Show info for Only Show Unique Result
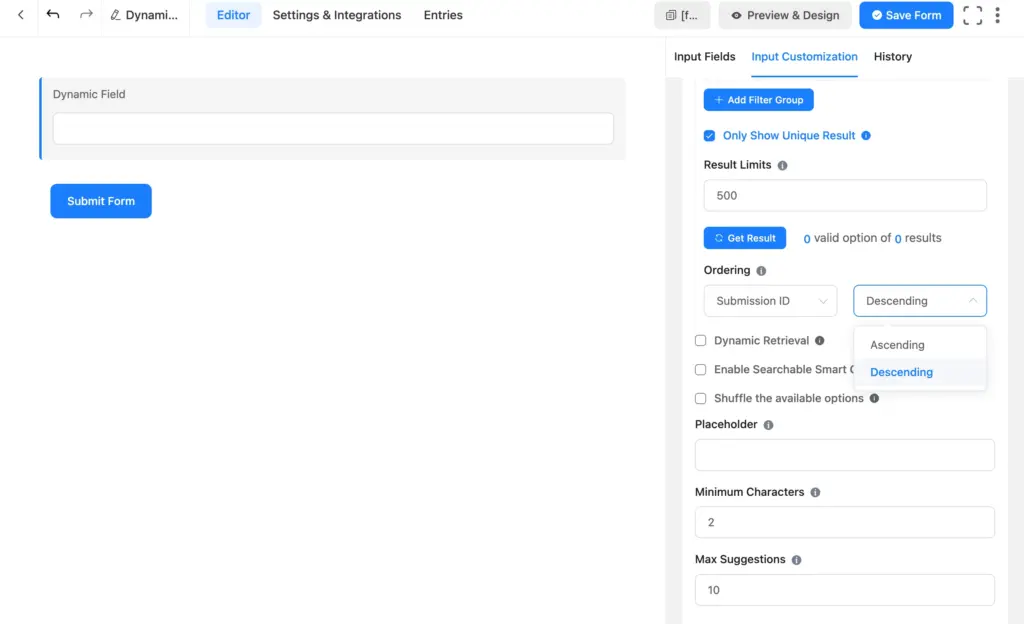The width and height of the screenshot is (1024, 624). click(x=866, y=136)
